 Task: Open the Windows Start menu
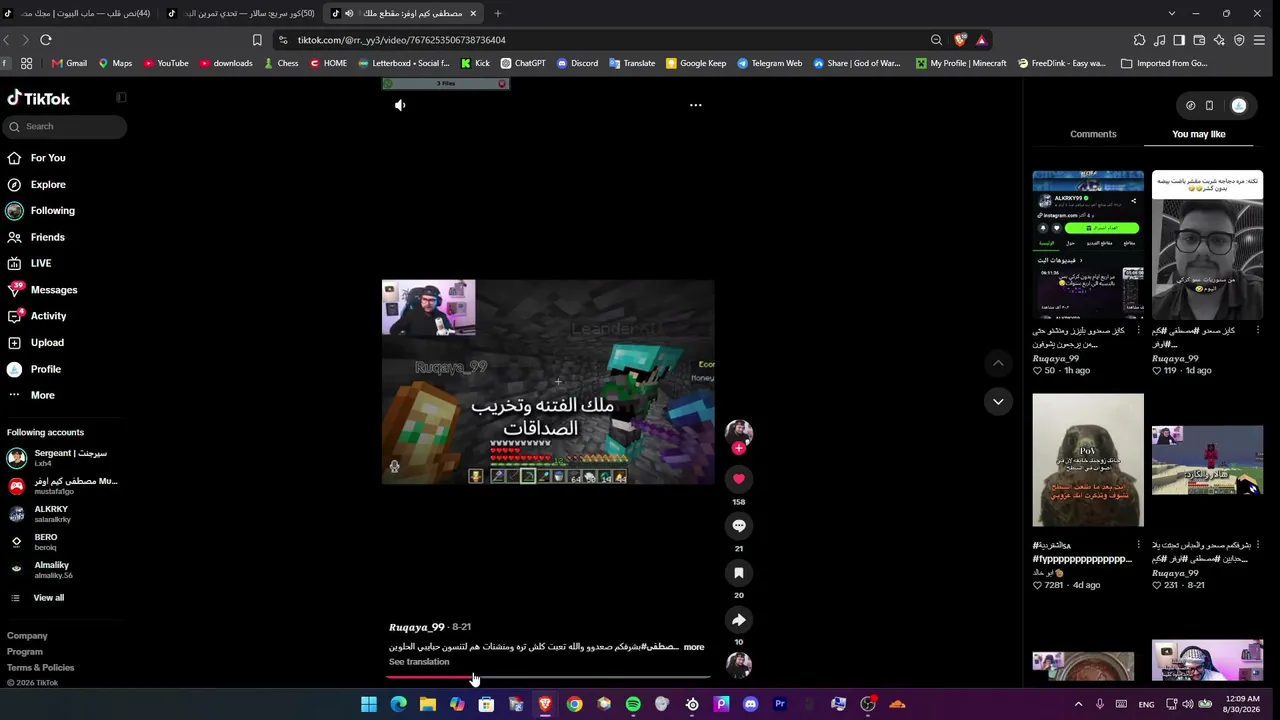tap(369, 704)
